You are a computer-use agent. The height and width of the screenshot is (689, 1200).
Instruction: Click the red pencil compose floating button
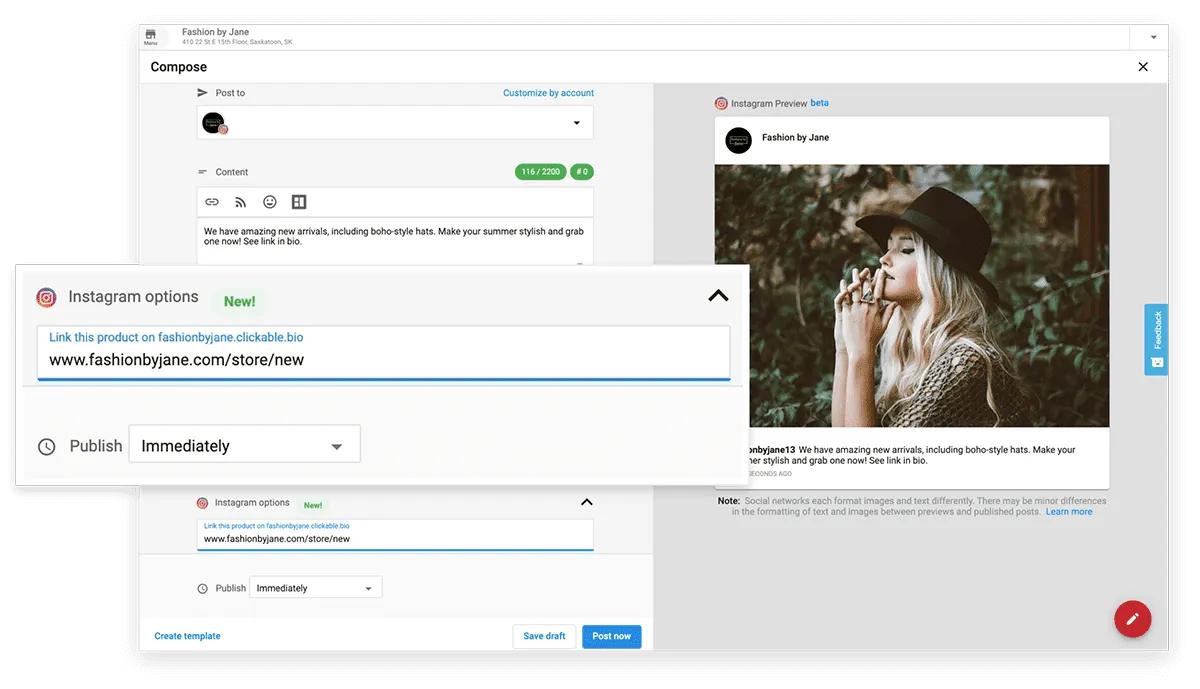[x=1132, y=619]
